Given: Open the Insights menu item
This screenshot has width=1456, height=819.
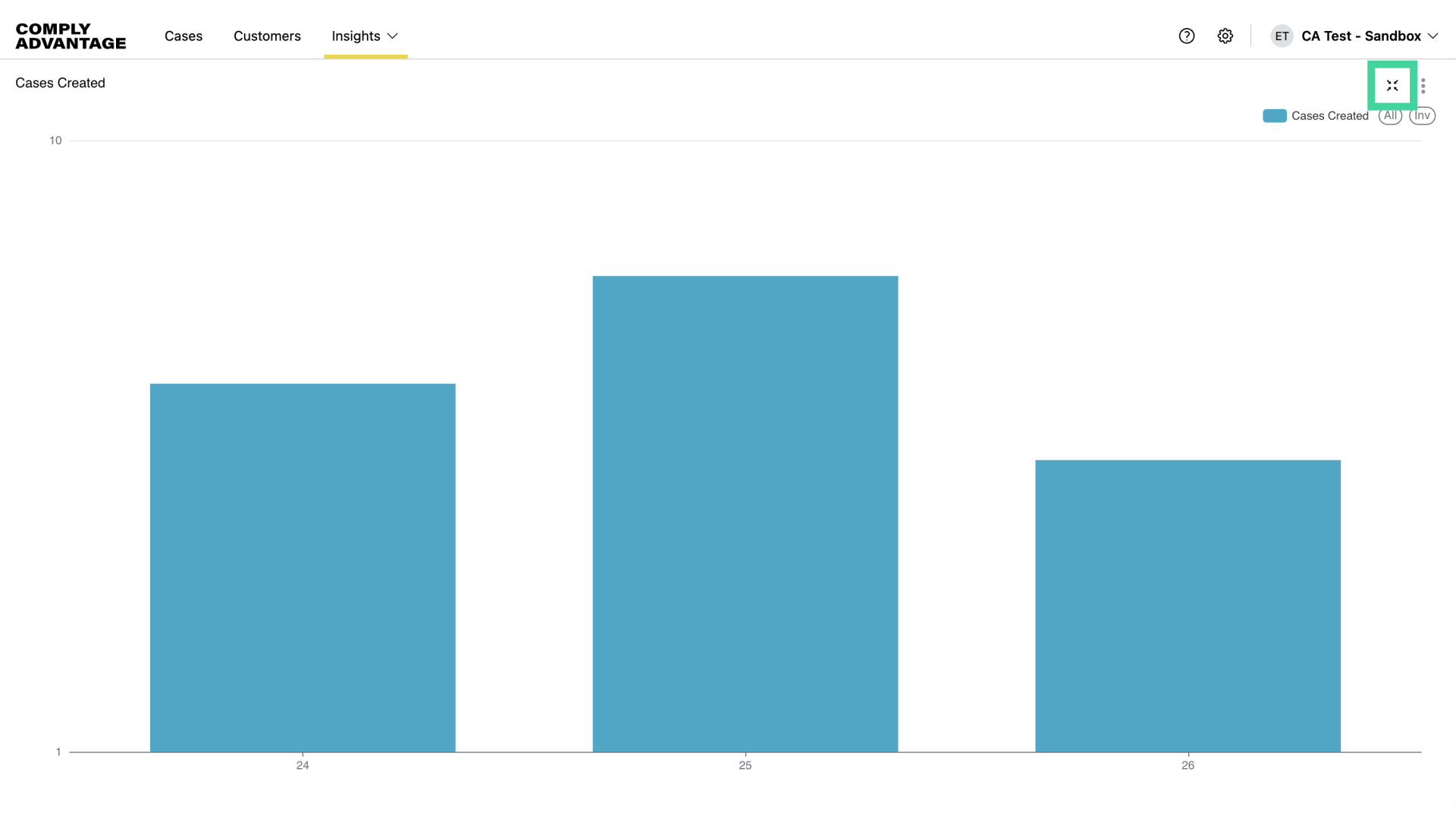Looking at the screenshot, I should pos(356,36).
